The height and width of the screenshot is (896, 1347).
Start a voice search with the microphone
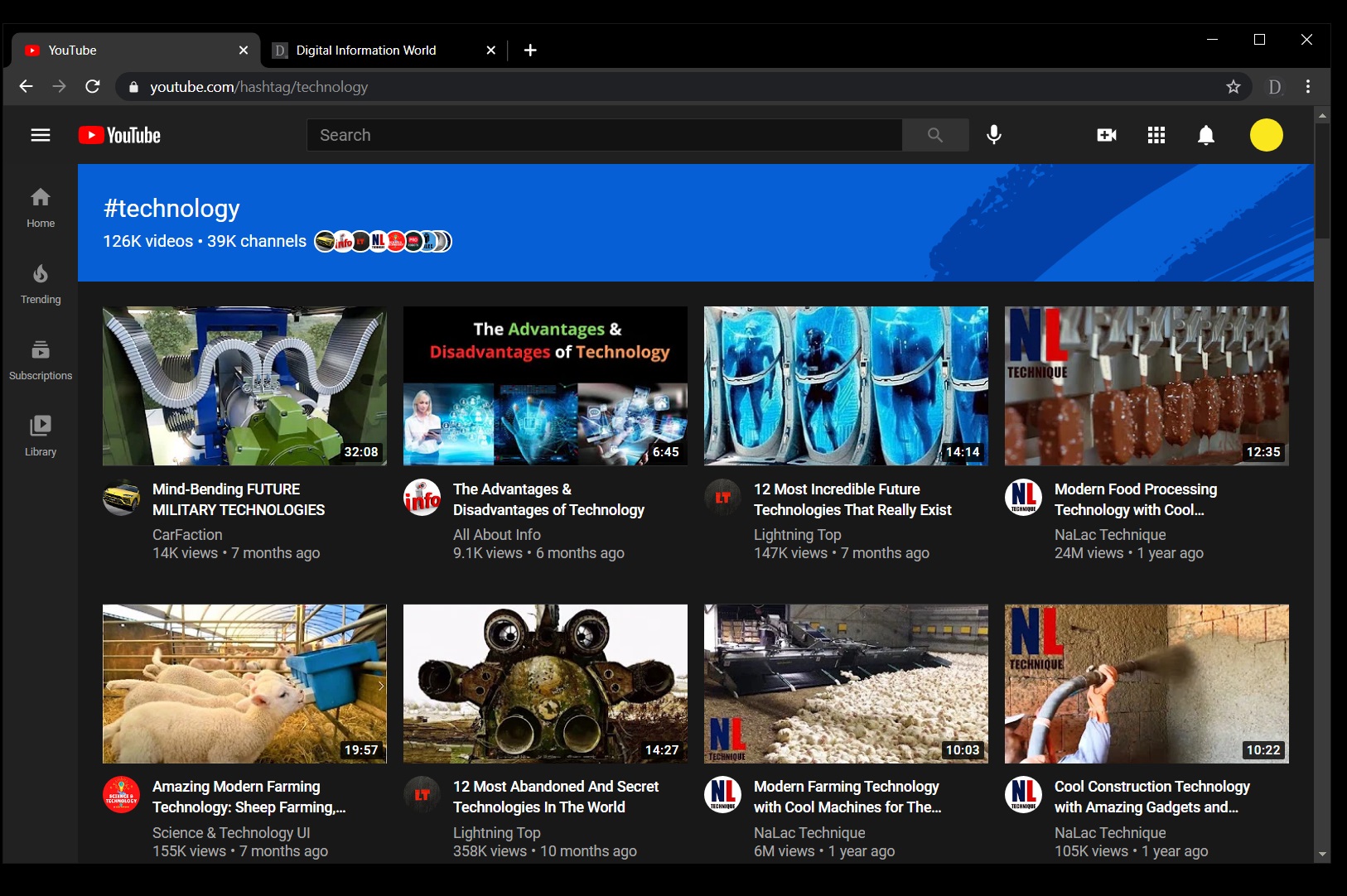point(994,135)
